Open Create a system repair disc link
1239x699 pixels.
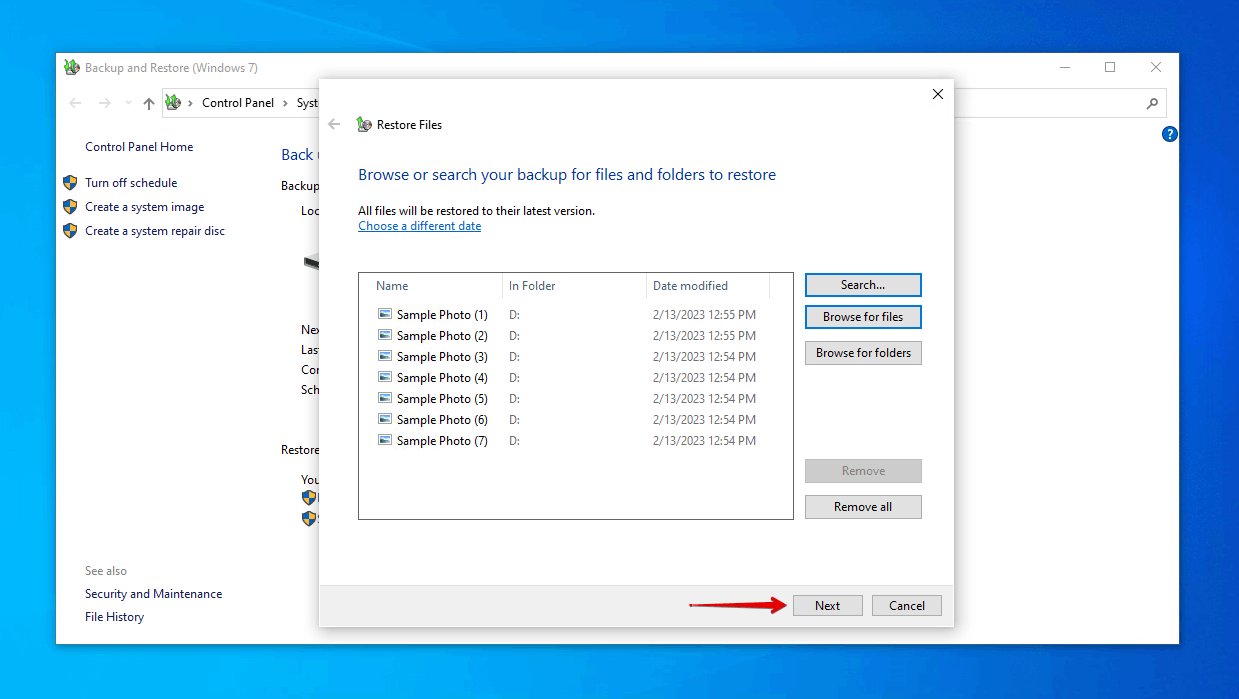(155, 231)
